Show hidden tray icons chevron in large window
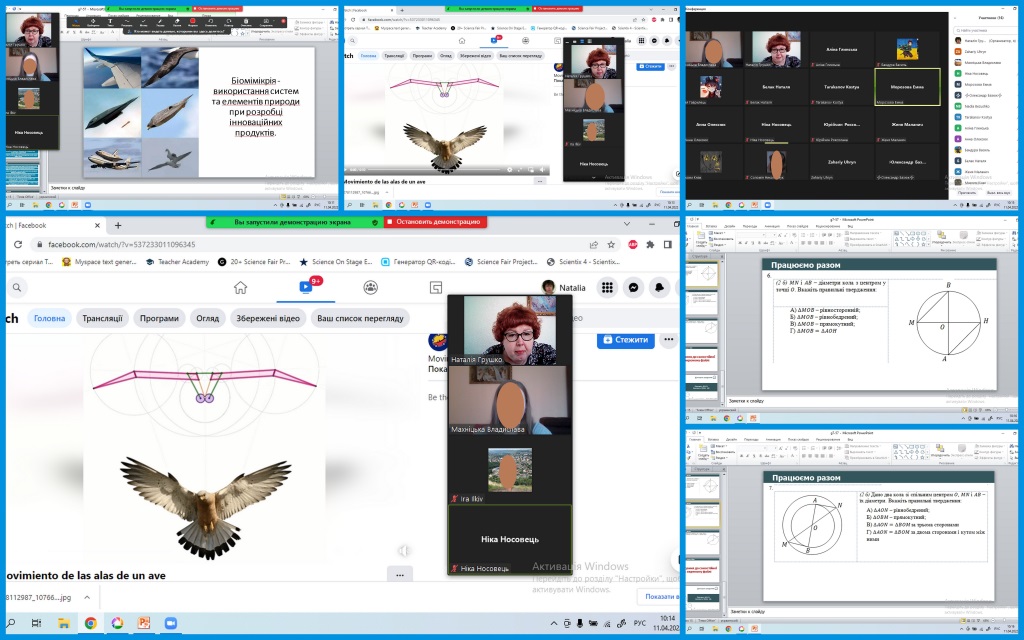1024x640 pixels. coord(554,624)
